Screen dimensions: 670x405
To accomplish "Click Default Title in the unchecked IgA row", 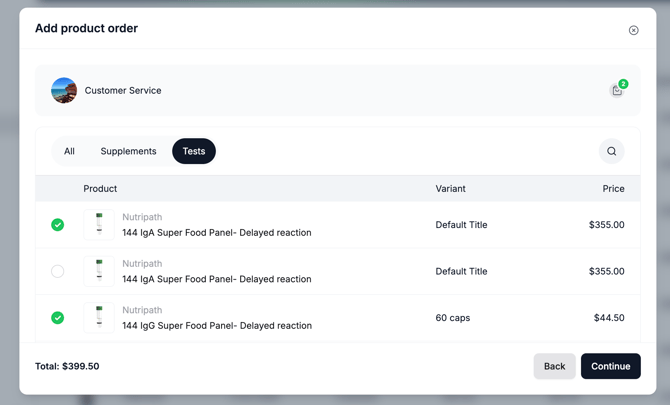I will [461, 271].
